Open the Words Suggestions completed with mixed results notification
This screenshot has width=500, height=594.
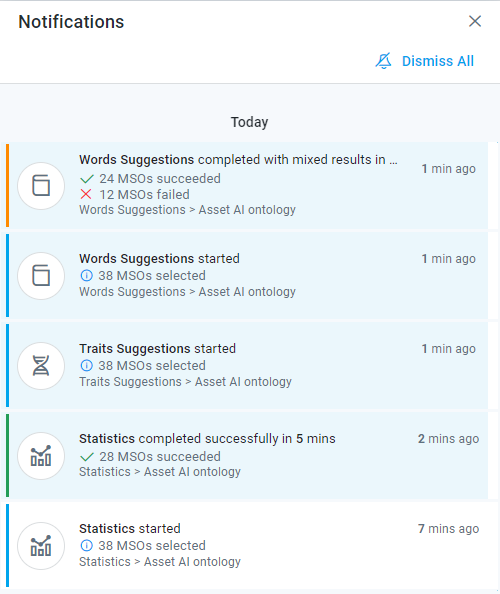tap(238, 160)
